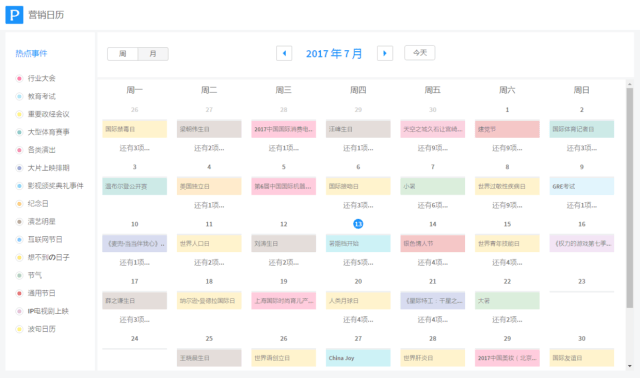Go to previous month arrow
The image size is (640, 378).
284,53
